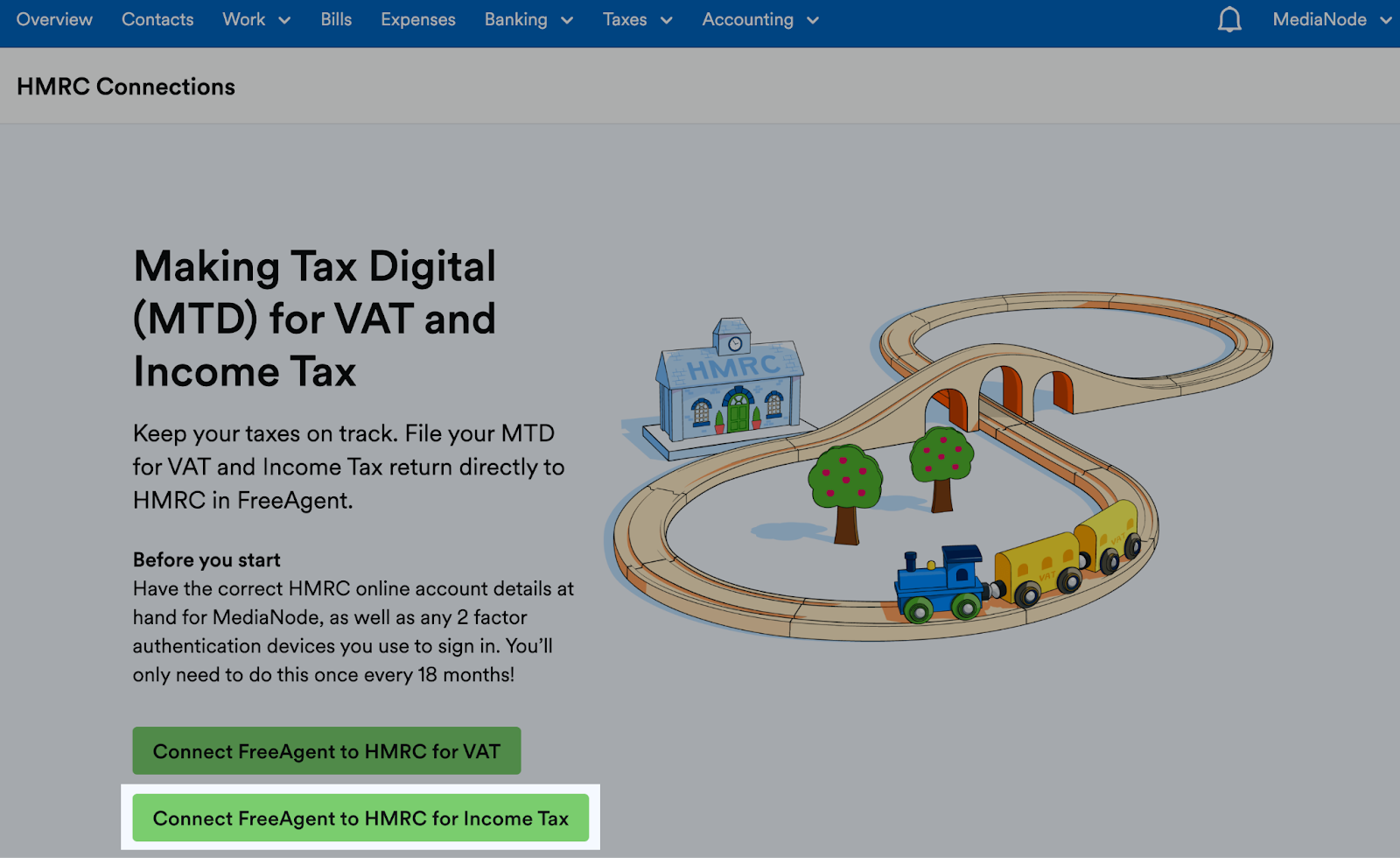Click the Before you start subheading
Screen dimensions: 1400x858
coord(206,559)
